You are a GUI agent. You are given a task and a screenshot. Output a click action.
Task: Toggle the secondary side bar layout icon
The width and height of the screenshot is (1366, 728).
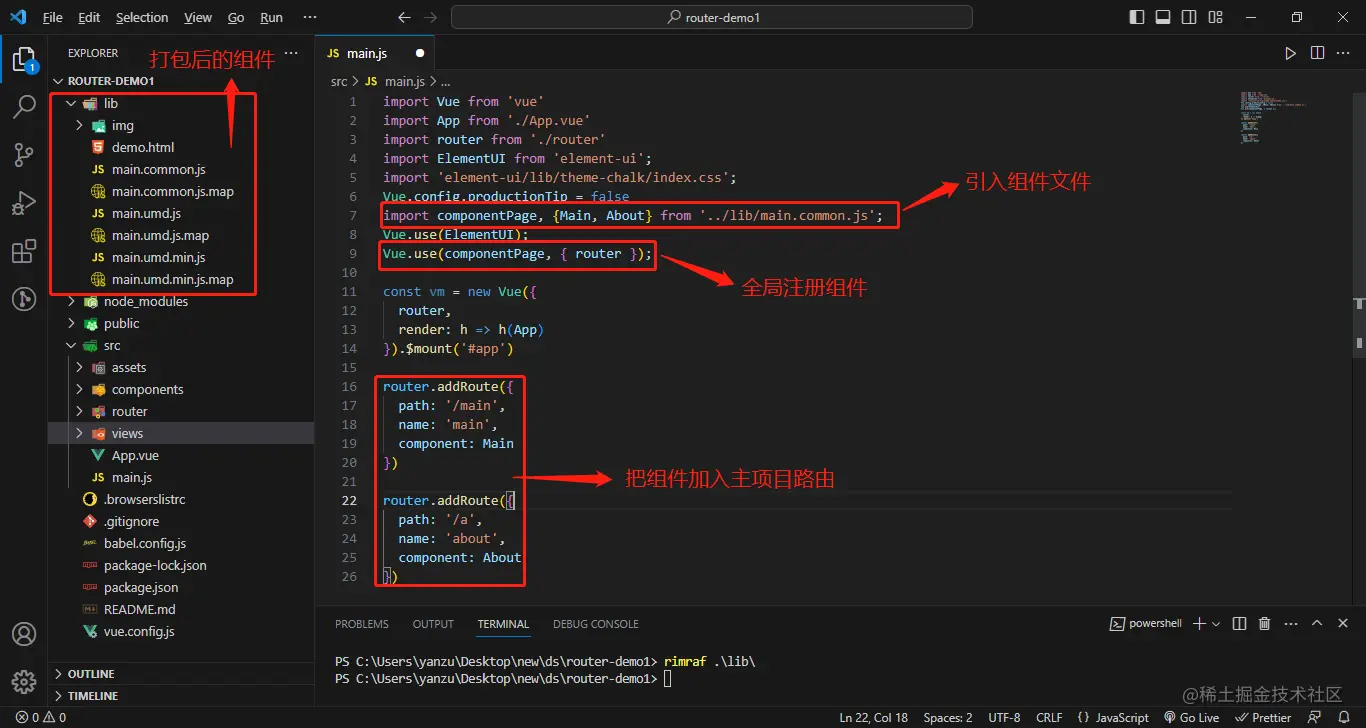tap(1189, 17)
